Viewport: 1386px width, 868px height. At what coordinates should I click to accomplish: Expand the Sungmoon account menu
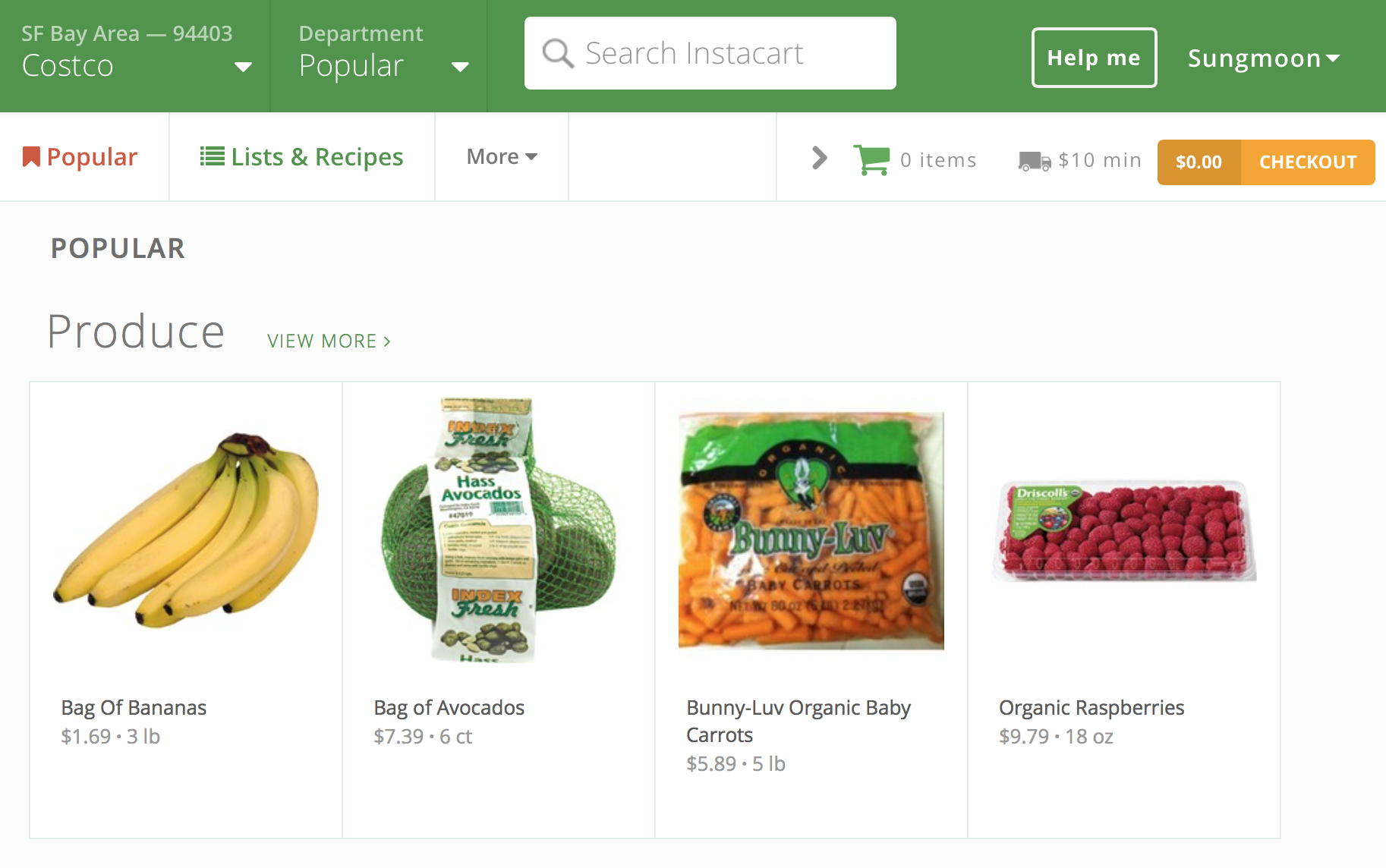click(1263, 58)
